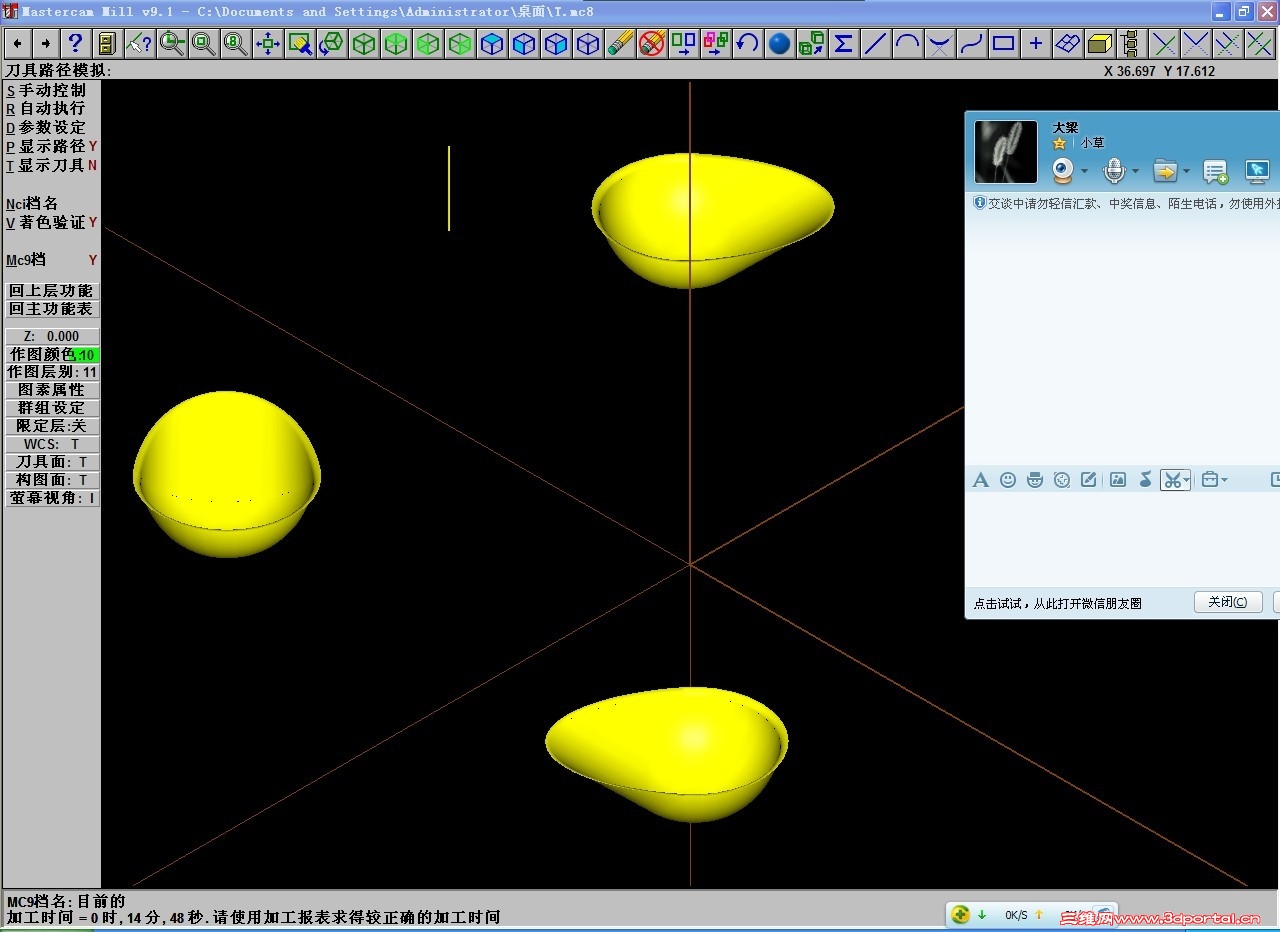Open 群组设定 (group settings) button
This screenshot has height=932, width=1280.
[x=52, y=408]
